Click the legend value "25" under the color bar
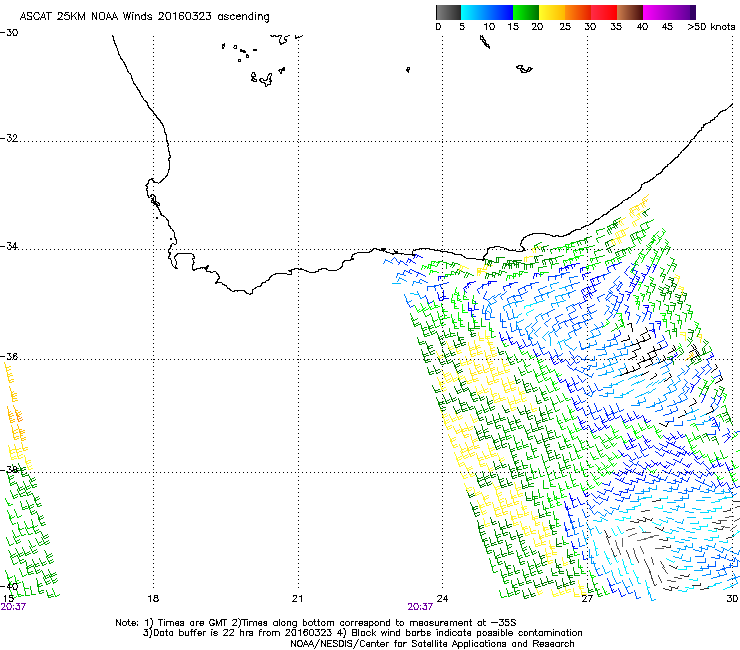 pos(565,27)
